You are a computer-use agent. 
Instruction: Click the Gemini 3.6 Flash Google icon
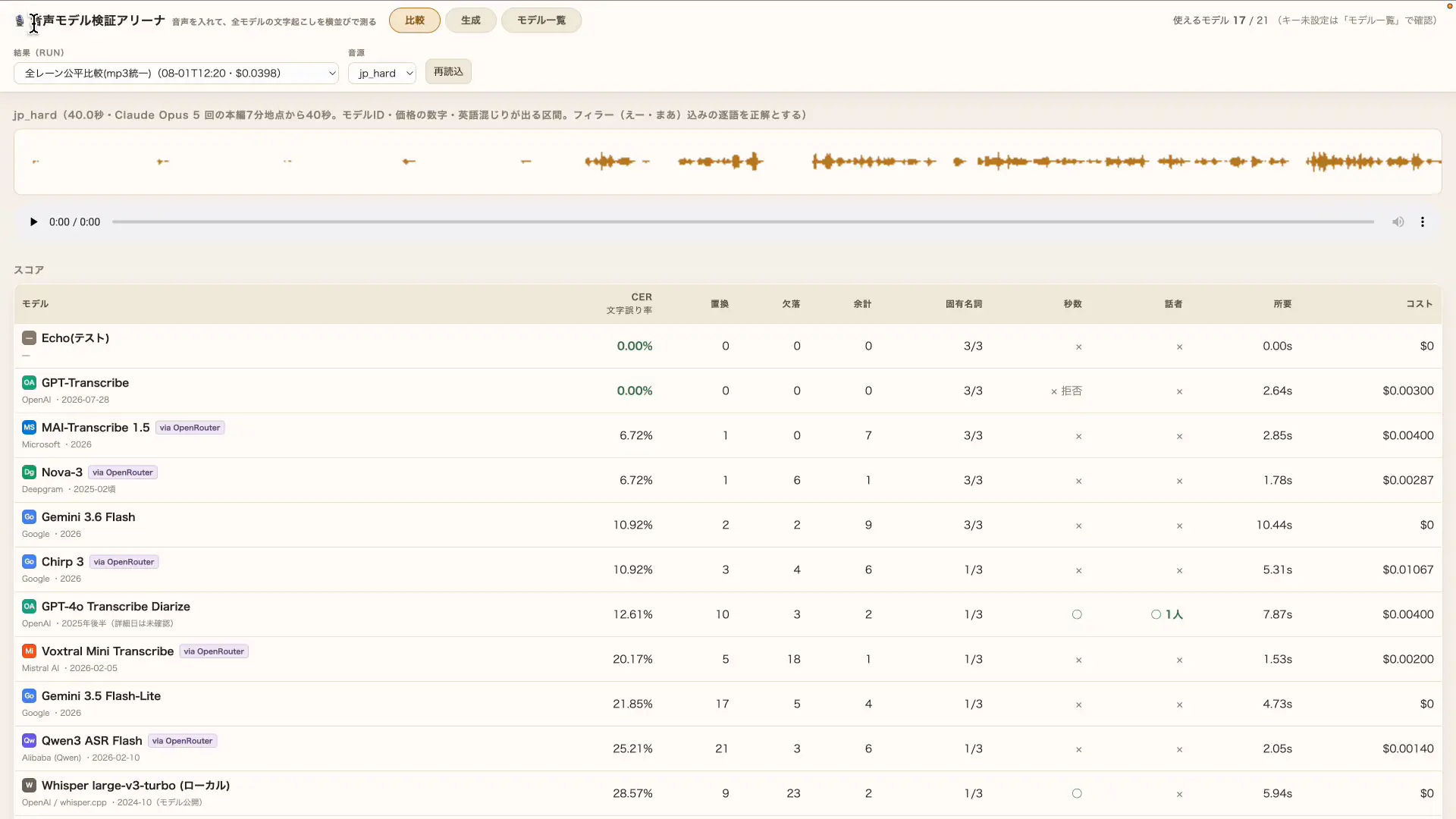click(x=29, y=517)
